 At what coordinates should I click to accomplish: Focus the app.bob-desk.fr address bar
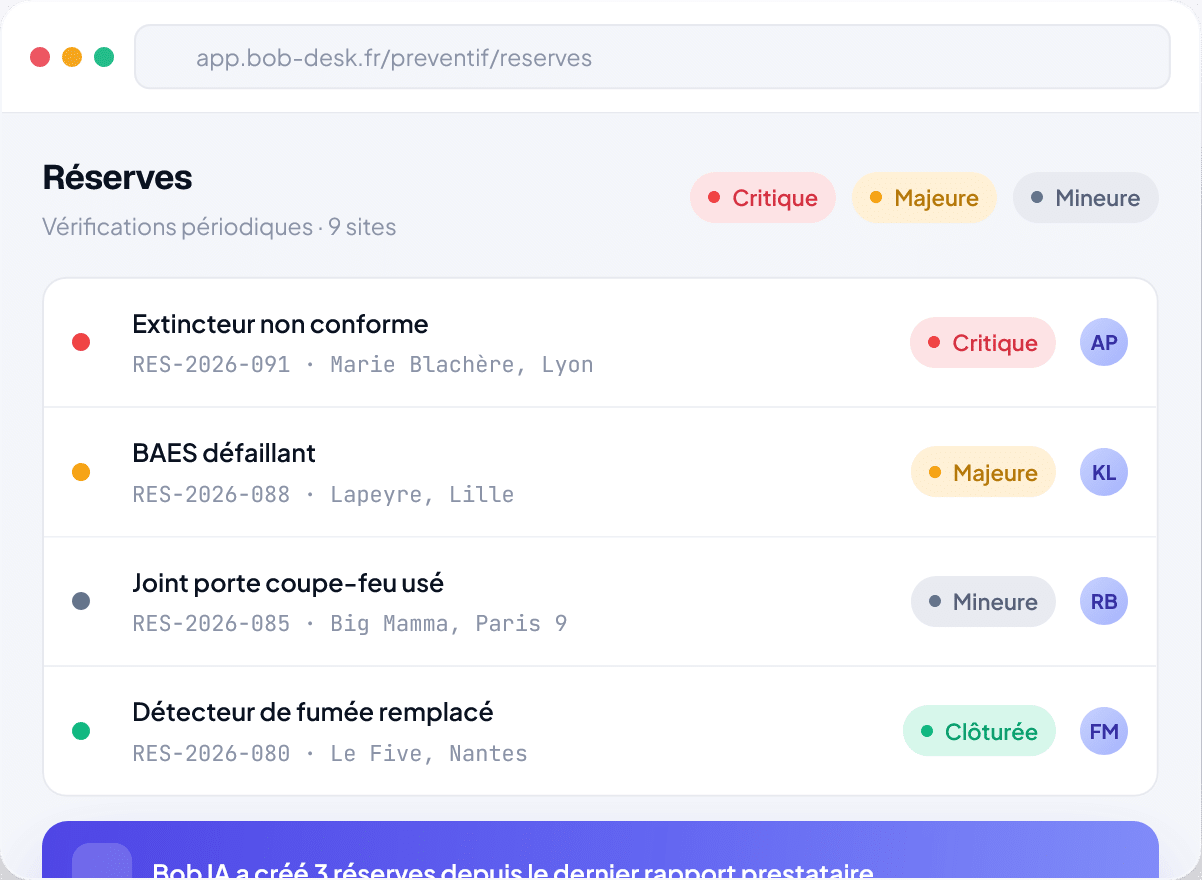[x=652, y=57]
